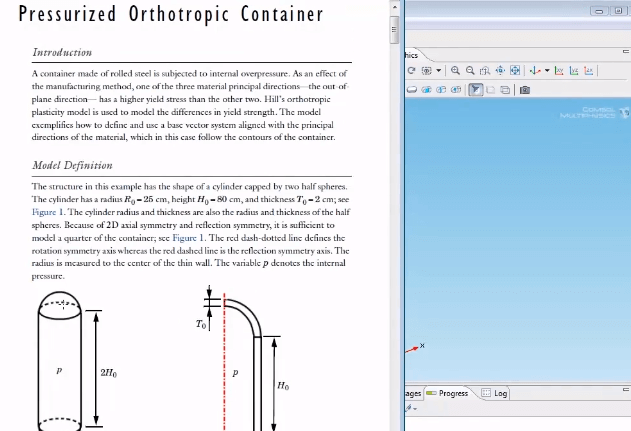Take a snapshot with the camera icon

click(x=524, y=89)
